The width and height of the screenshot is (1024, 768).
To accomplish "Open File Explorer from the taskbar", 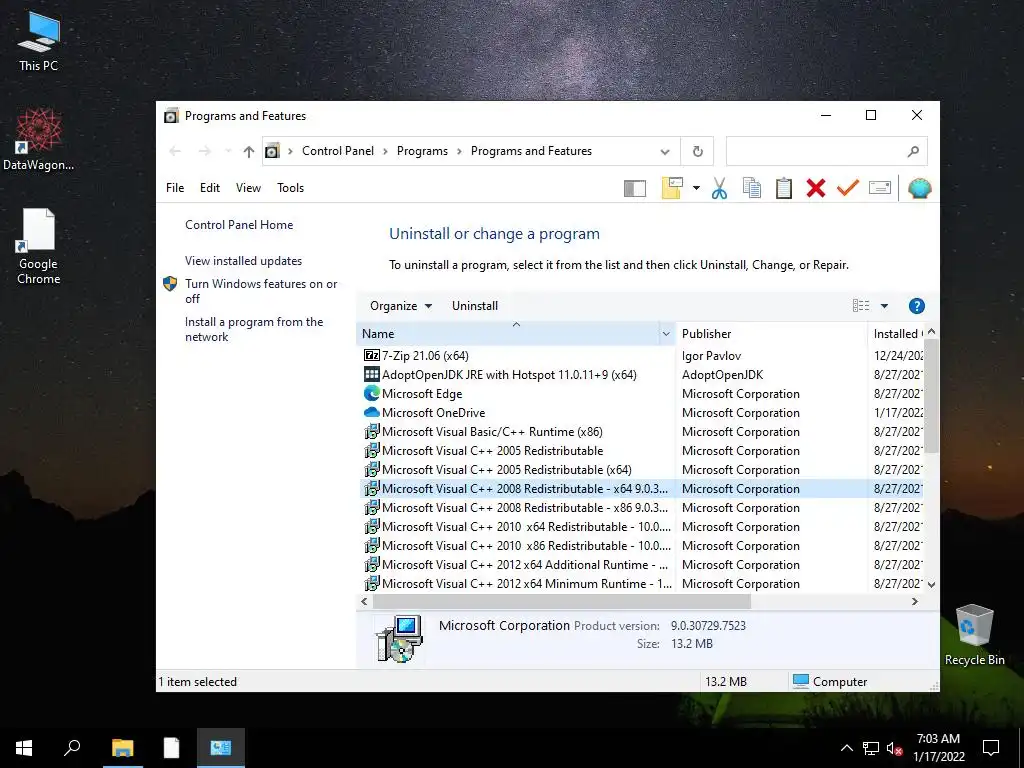I will 122,748.
